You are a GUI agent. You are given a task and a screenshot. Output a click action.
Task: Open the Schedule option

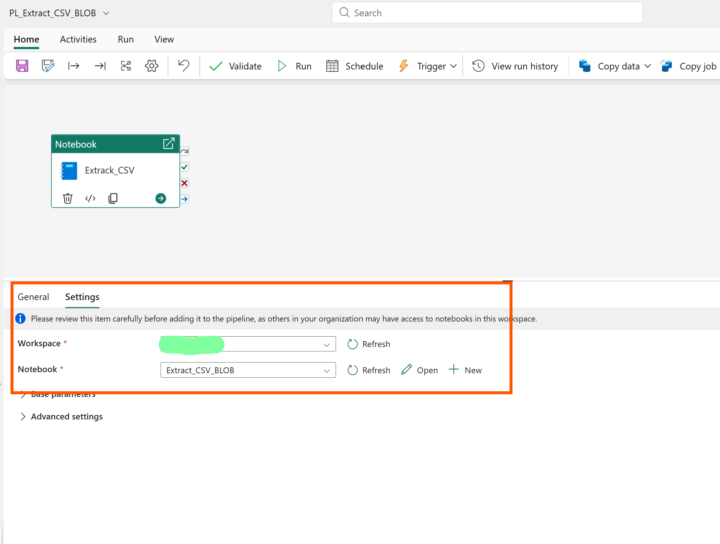354,66
